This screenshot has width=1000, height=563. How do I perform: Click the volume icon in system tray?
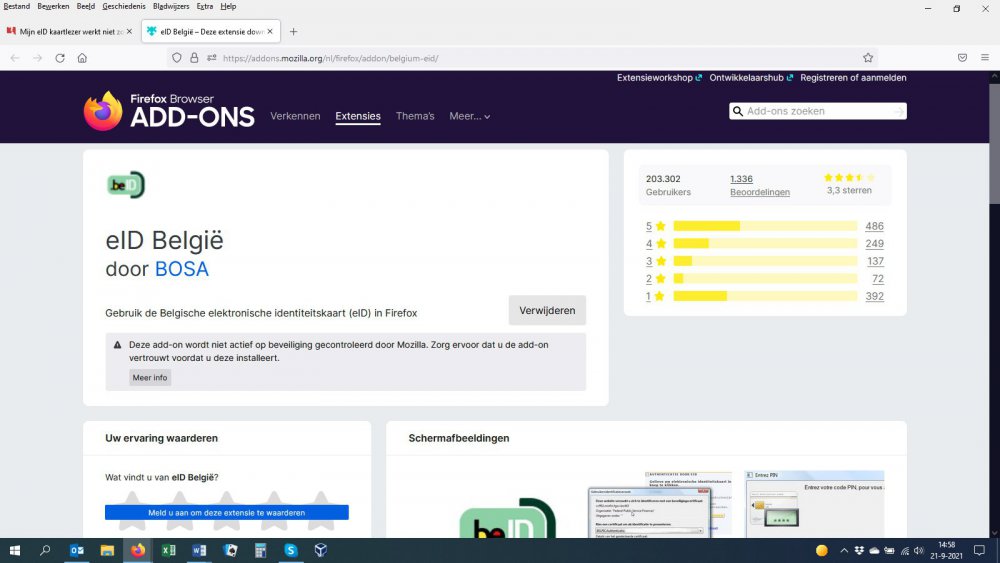pos(918,551)
